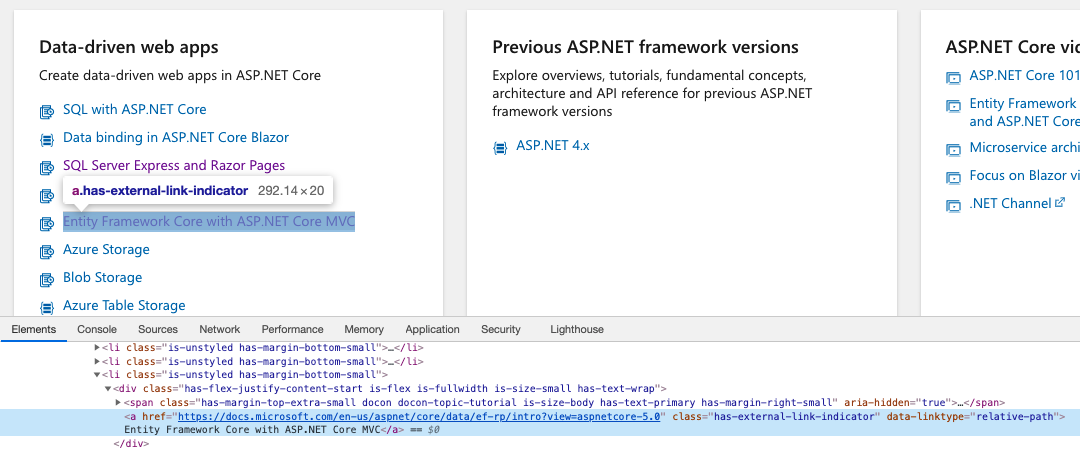Click icon next to ASP.NET 4.x link
Screen dimensions: 1080x450
(500, 147)
